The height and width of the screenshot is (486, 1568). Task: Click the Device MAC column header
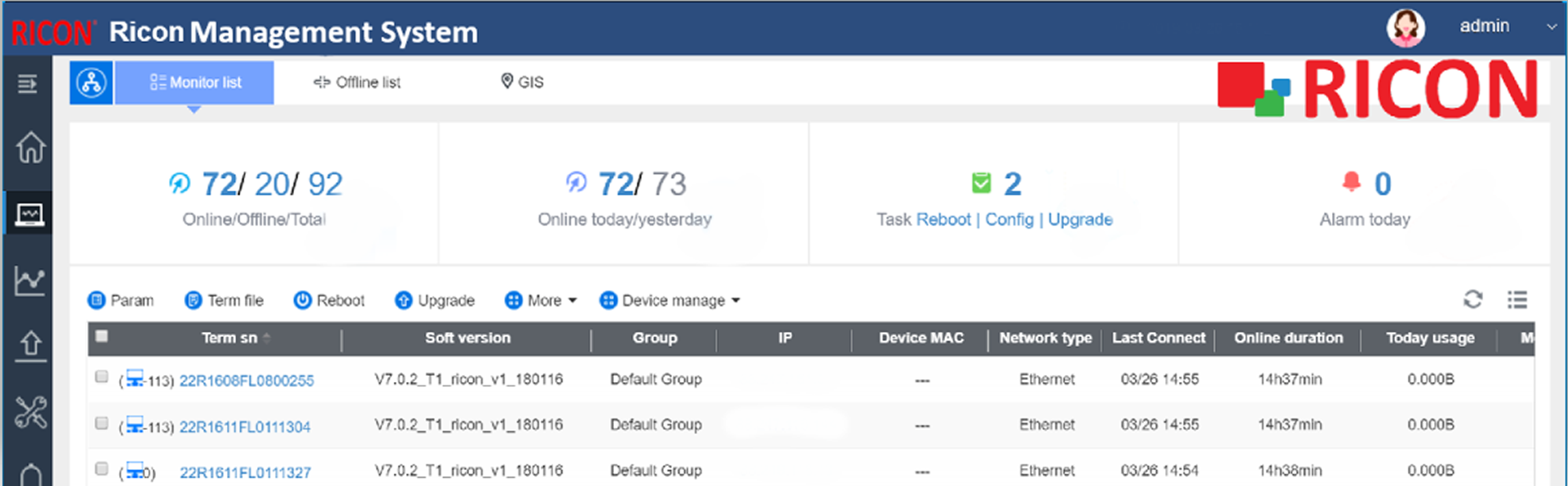(x=921, y=338)
